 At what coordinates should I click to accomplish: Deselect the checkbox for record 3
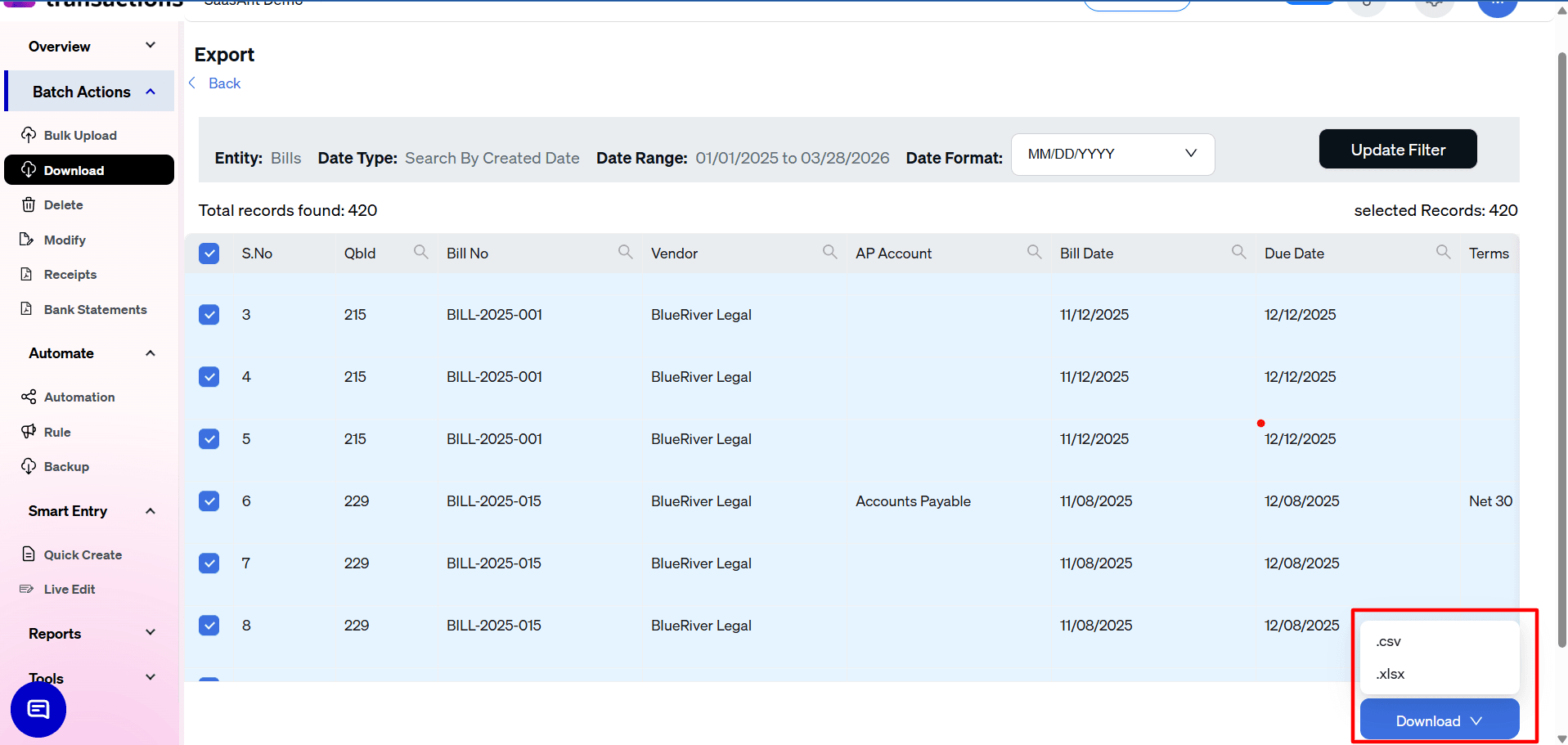tap(209, 314)
